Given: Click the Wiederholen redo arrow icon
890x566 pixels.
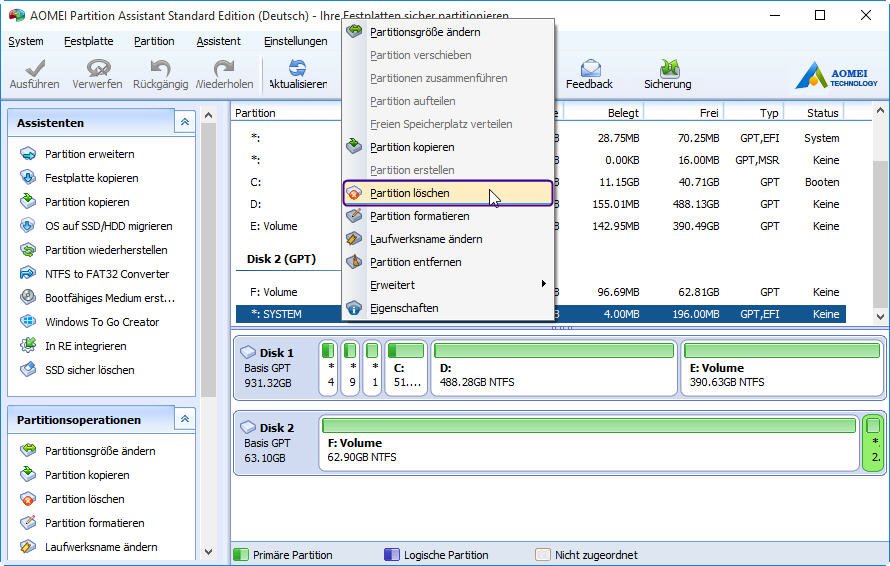Looking at the screenshot, I should (x=224, y=68).
